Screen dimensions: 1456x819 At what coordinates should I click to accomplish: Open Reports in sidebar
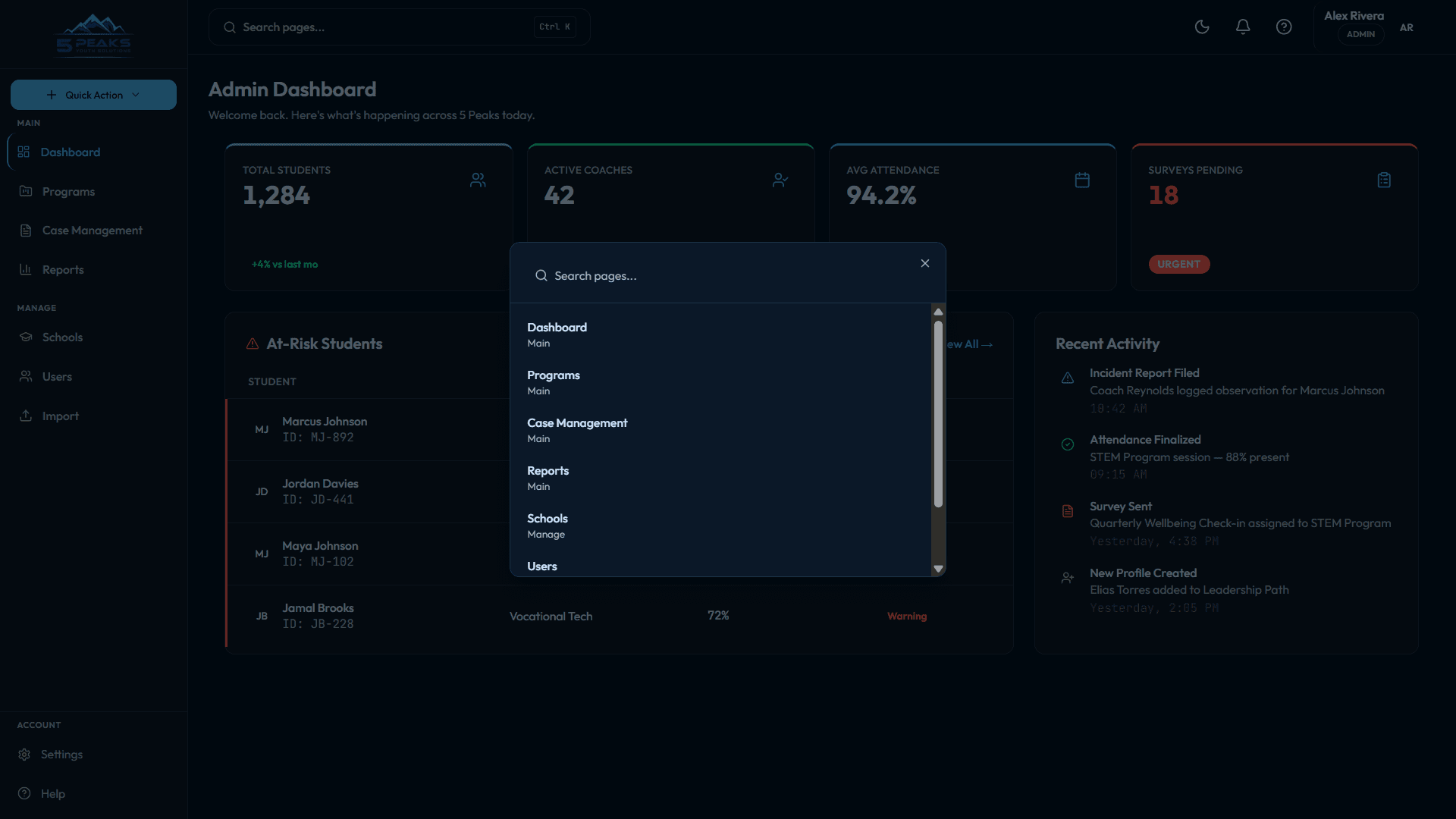[94, 270]
